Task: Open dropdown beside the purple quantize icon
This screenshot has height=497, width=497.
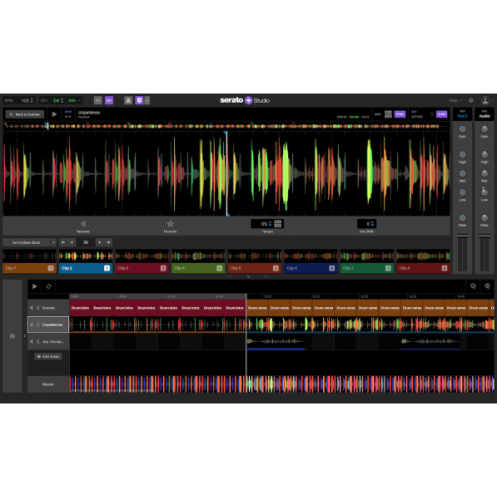Action: [147, 100]
